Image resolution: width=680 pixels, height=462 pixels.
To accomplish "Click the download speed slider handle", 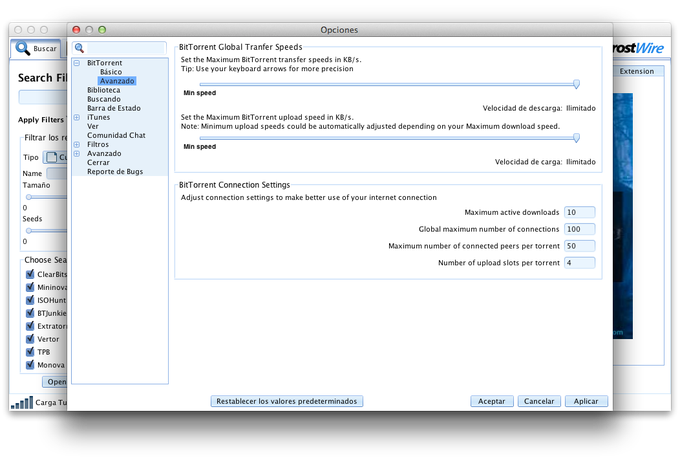I will click(576, 84).
